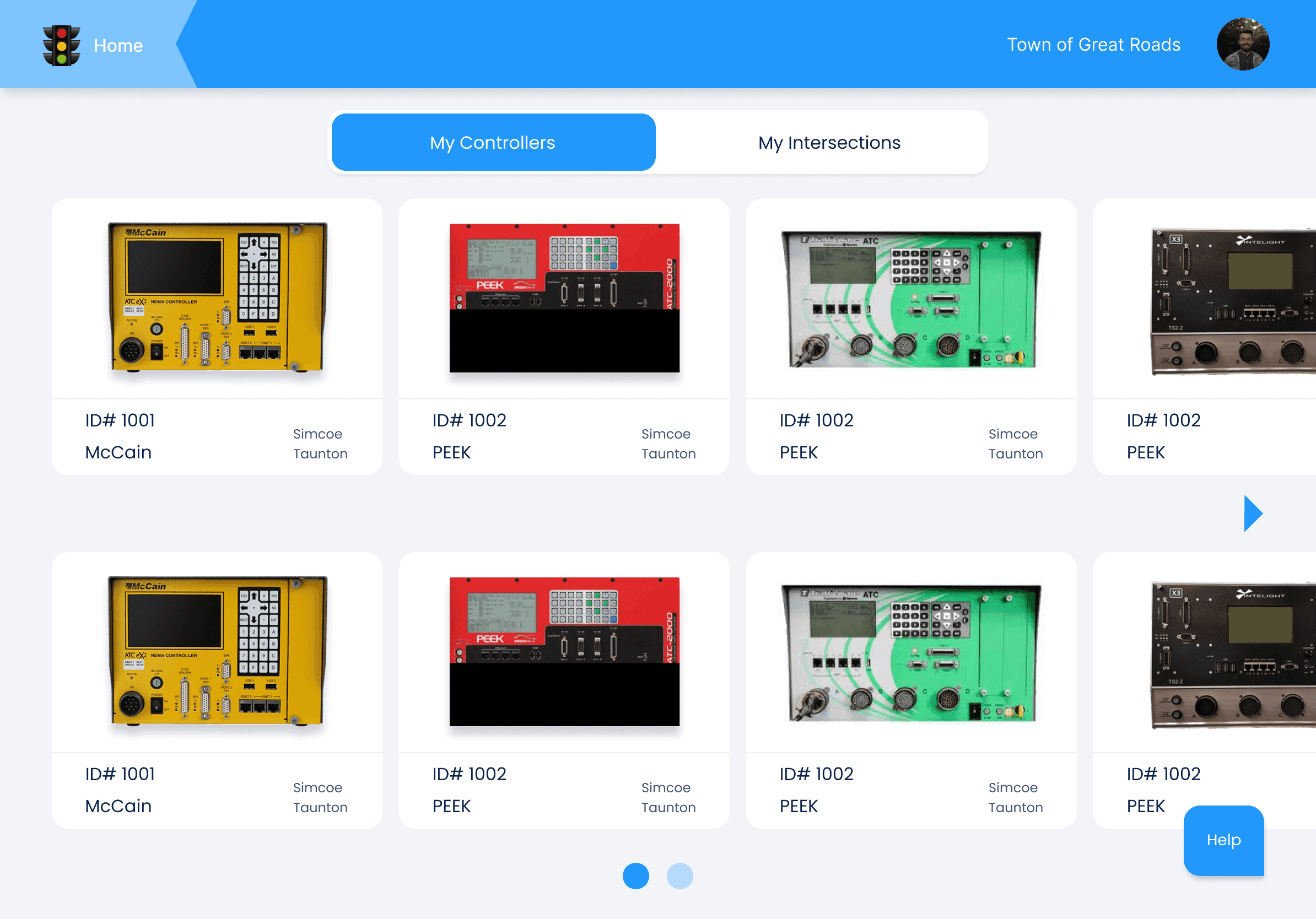This screenshot has height=919, width=1316.
Task: Select the bottom row red PEEK controller image
Action: pyautogui.click(x=564, y=651)
